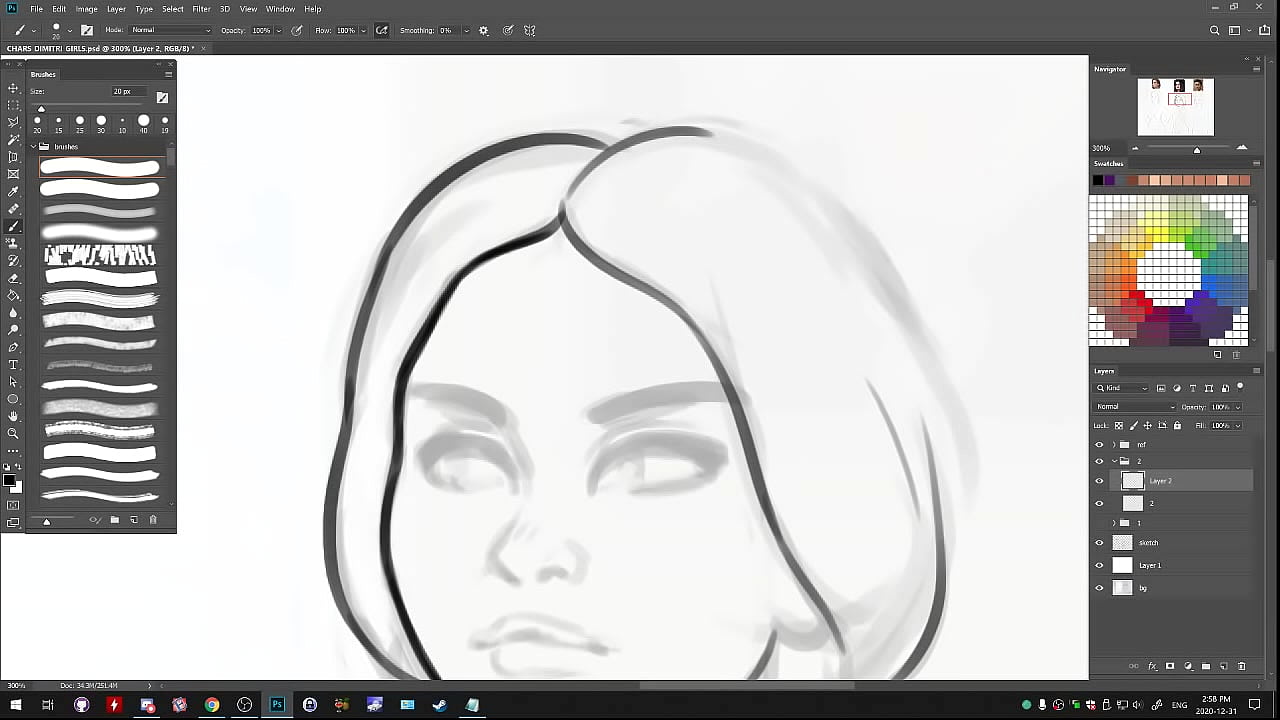Open the Filter menu

click(201, 9)
